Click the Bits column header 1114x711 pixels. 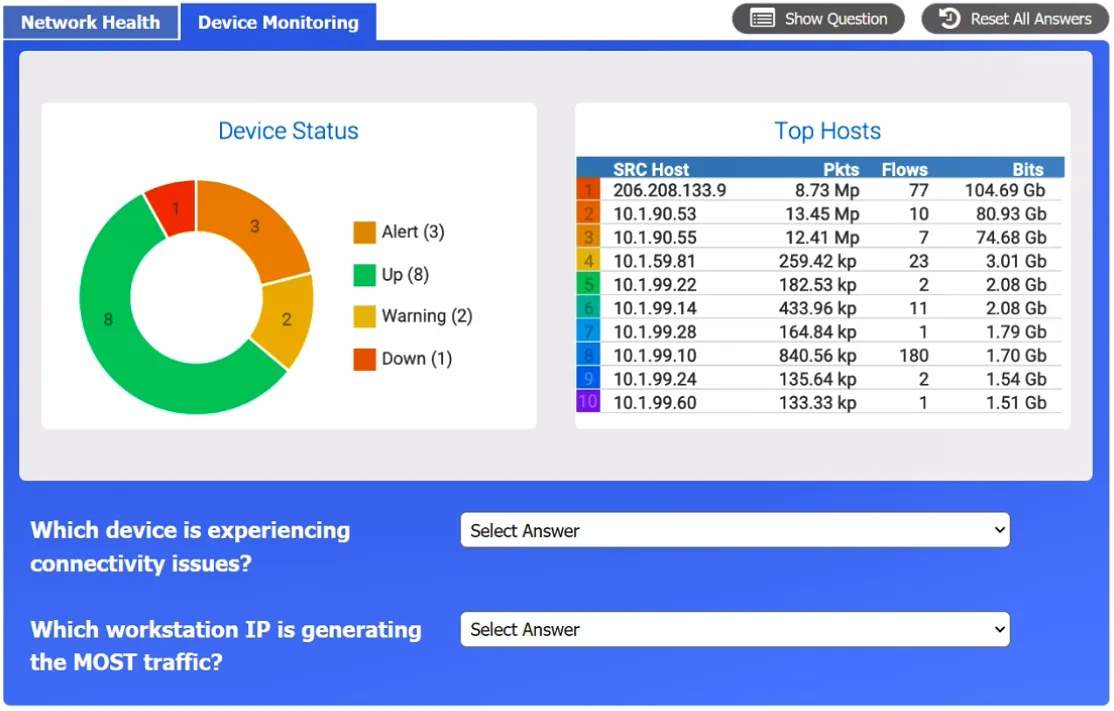click(x=1028, y=169)
